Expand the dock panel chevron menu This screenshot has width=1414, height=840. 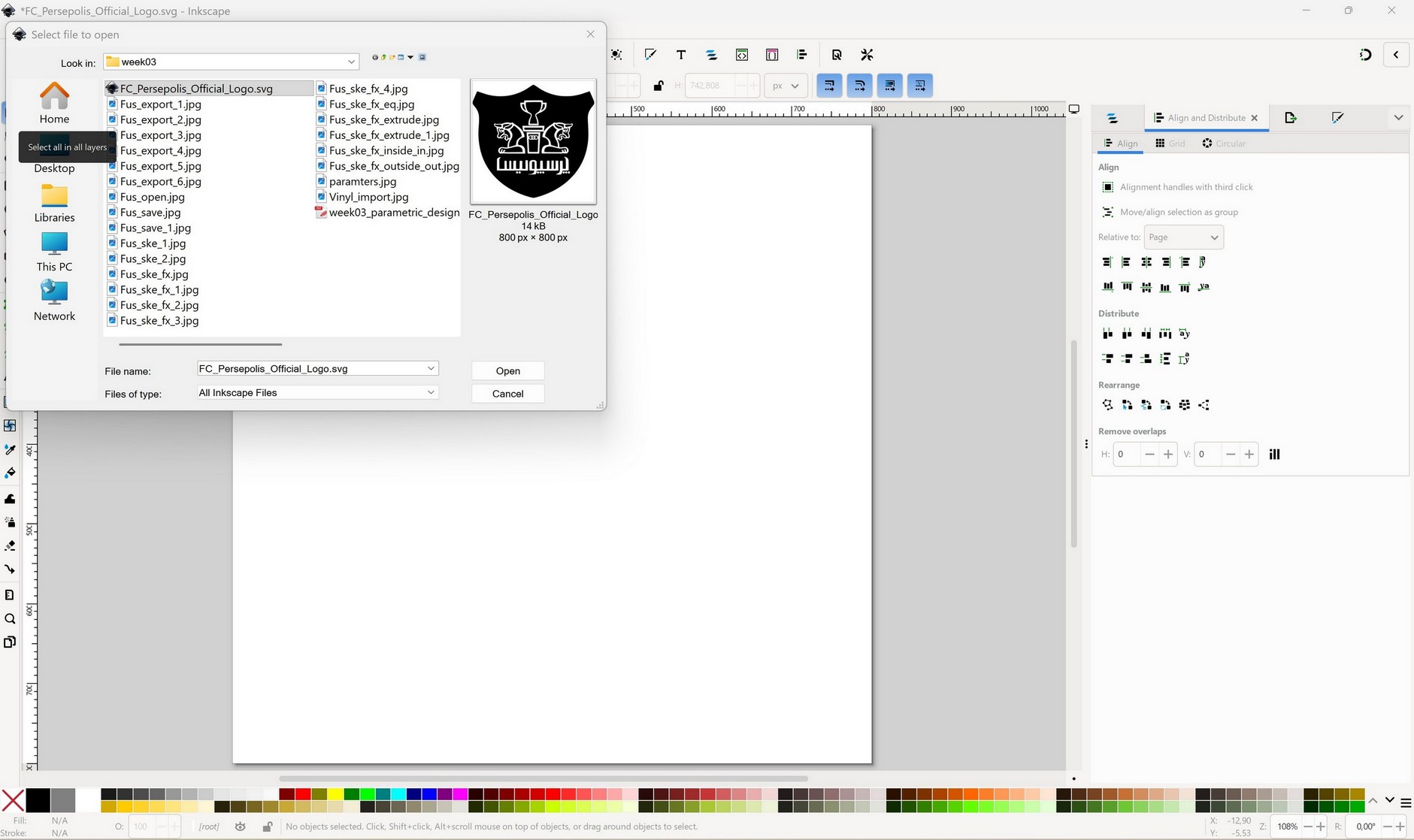point(1397,118)
